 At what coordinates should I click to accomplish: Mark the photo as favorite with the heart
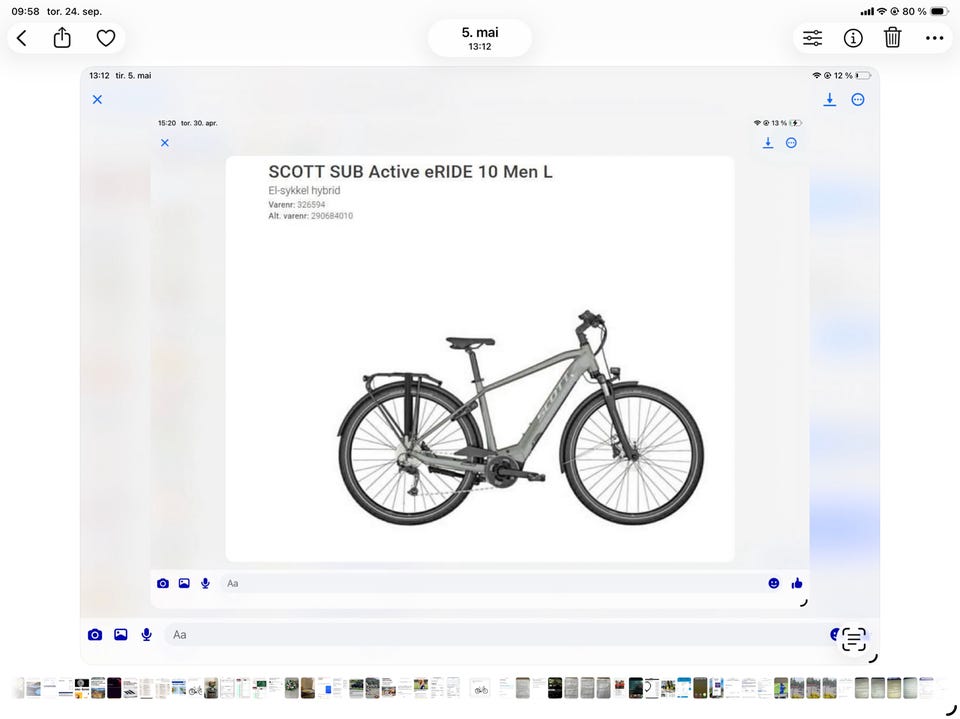coord(106,38)
